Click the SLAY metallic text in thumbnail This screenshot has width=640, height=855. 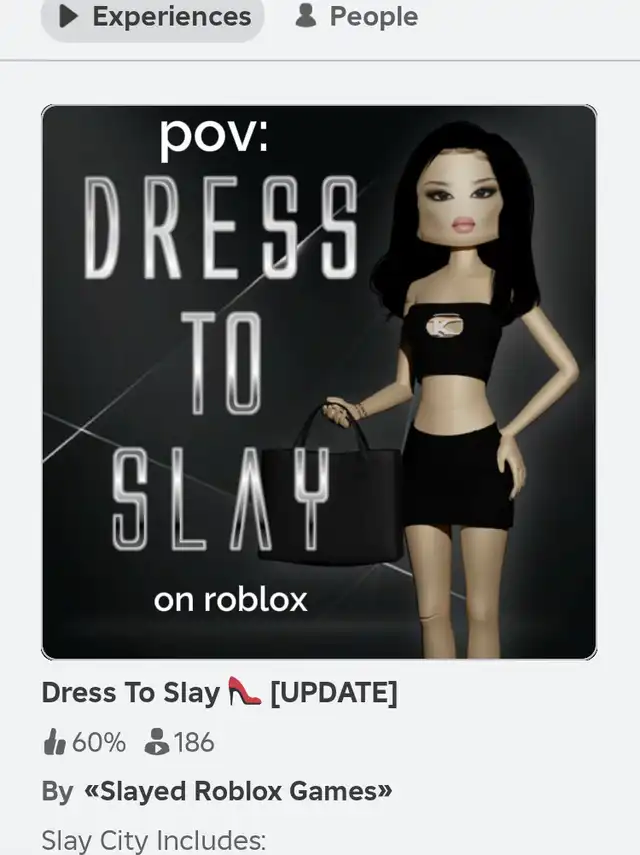pos(221,499)
